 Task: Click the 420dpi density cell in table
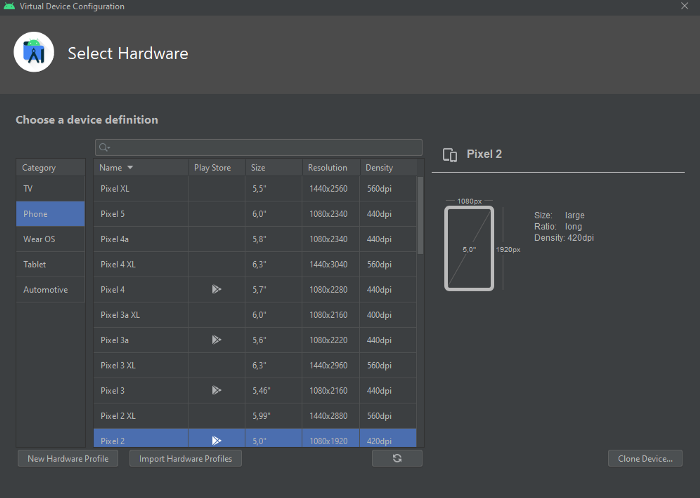(388, 438)
